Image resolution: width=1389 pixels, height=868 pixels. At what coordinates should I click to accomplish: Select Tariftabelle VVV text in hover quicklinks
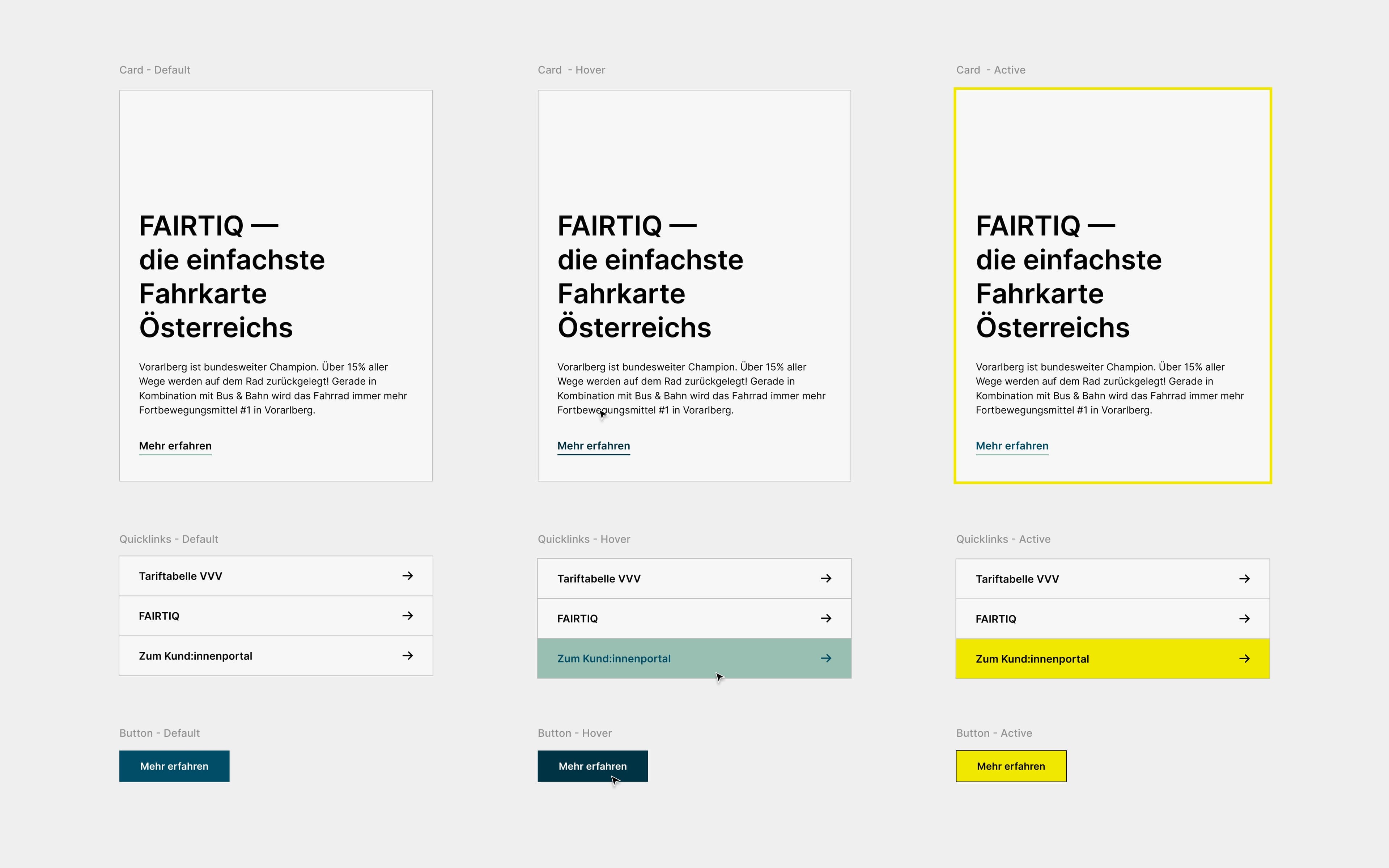(599, 579)
